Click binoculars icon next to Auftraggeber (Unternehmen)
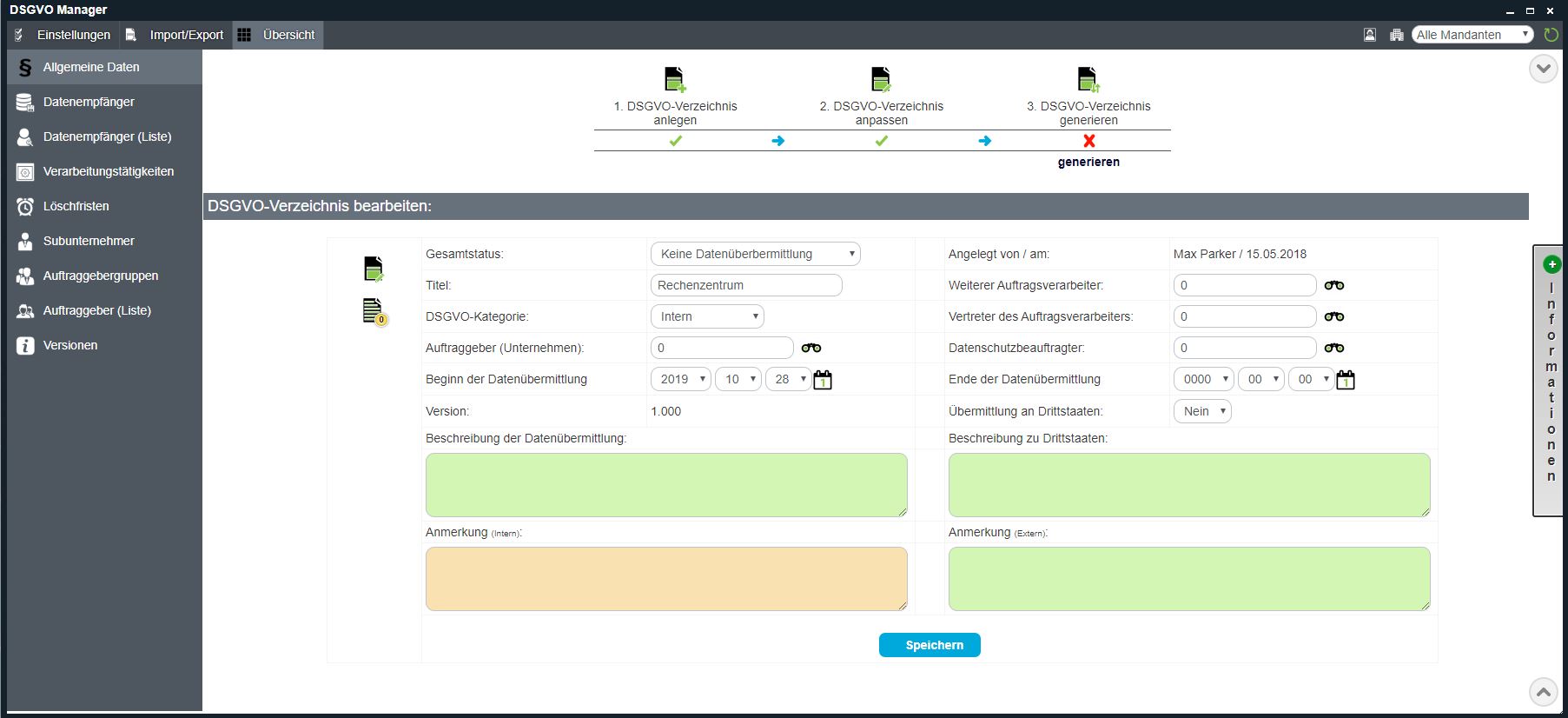This screenshot has width=1568, height=718. click(810, 348)
